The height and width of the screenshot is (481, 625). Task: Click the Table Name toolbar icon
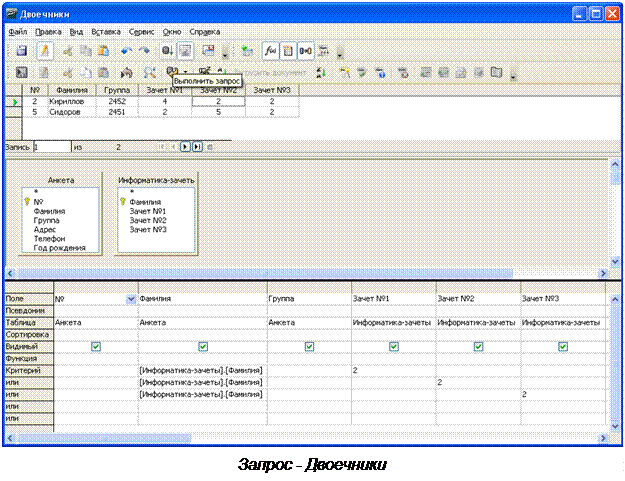[x=288, y=50]
